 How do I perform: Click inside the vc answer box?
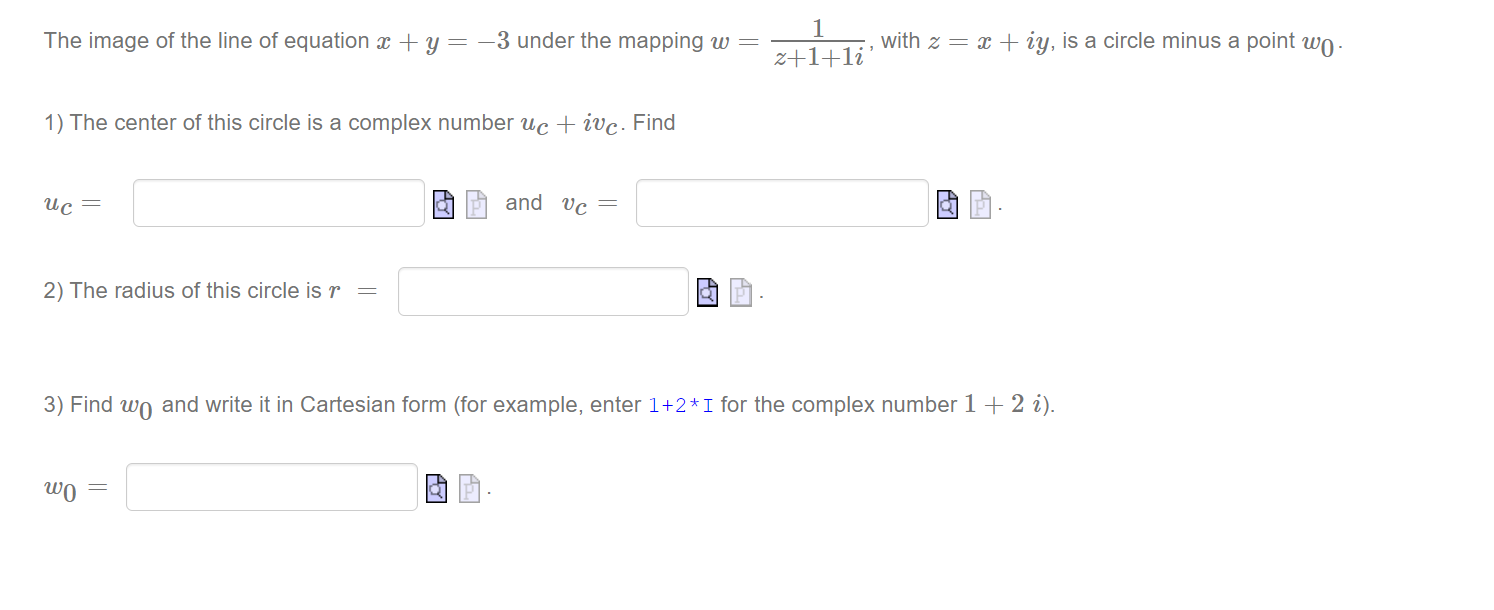tap(781, 202)
